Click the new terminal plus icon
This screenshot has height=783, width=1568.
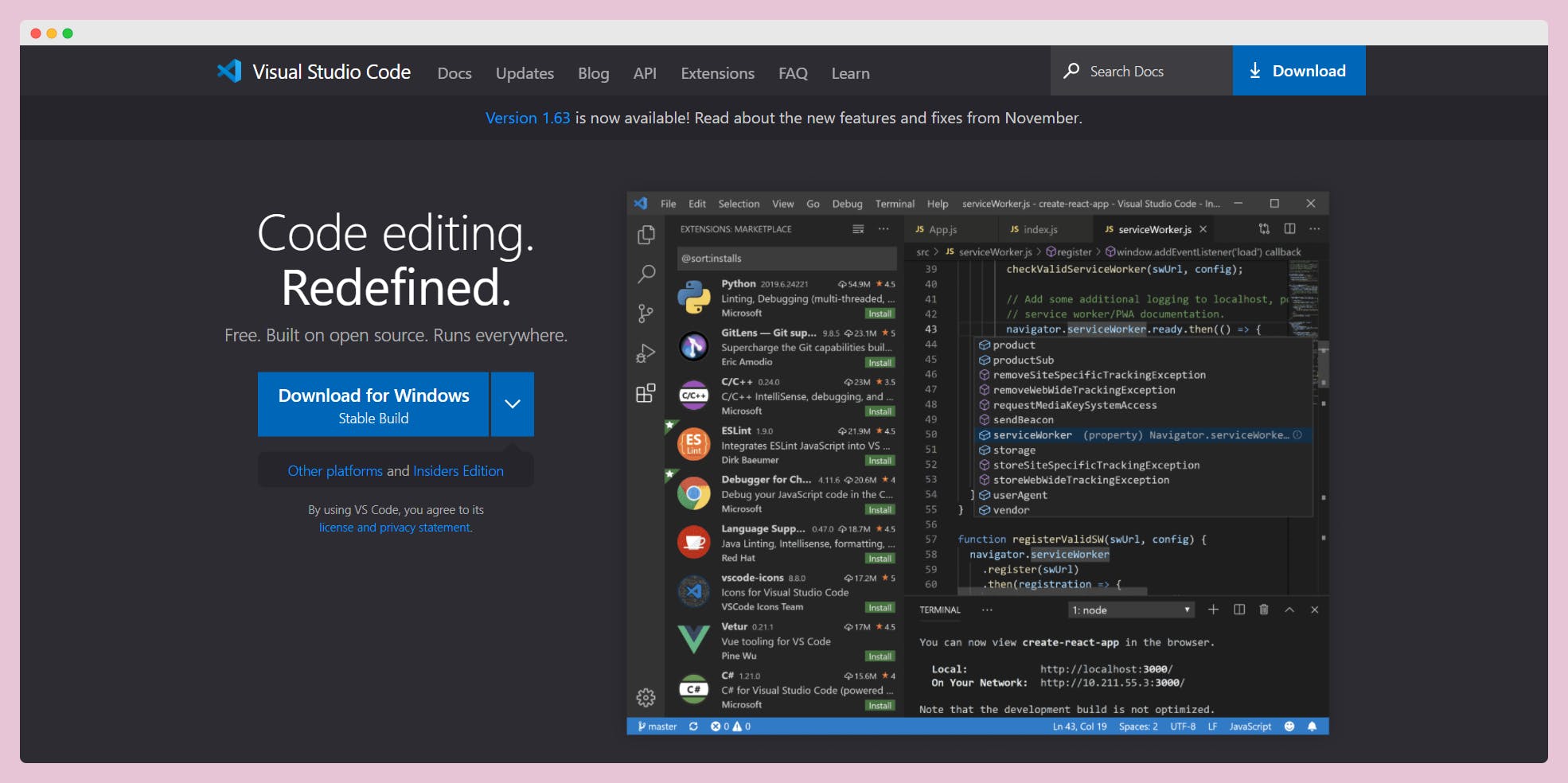coord(1213,610)
